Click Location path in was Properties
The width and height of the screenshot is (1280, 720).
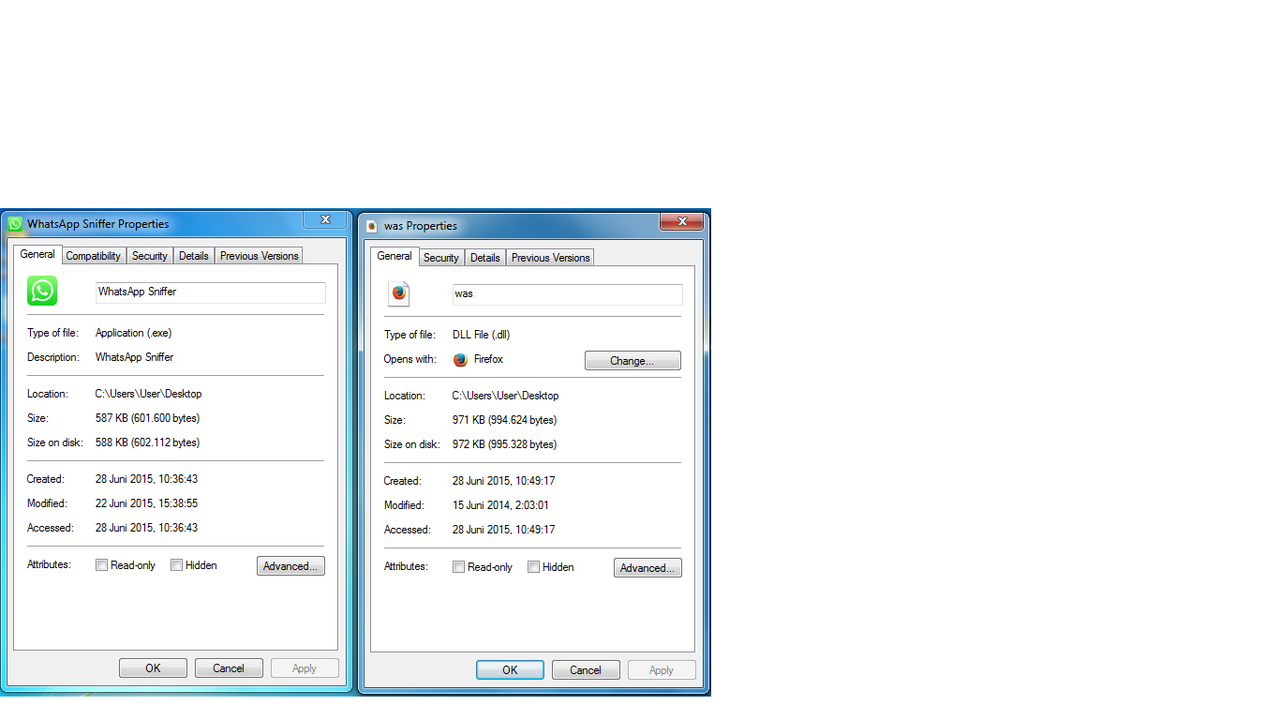[x=506, y=396]
